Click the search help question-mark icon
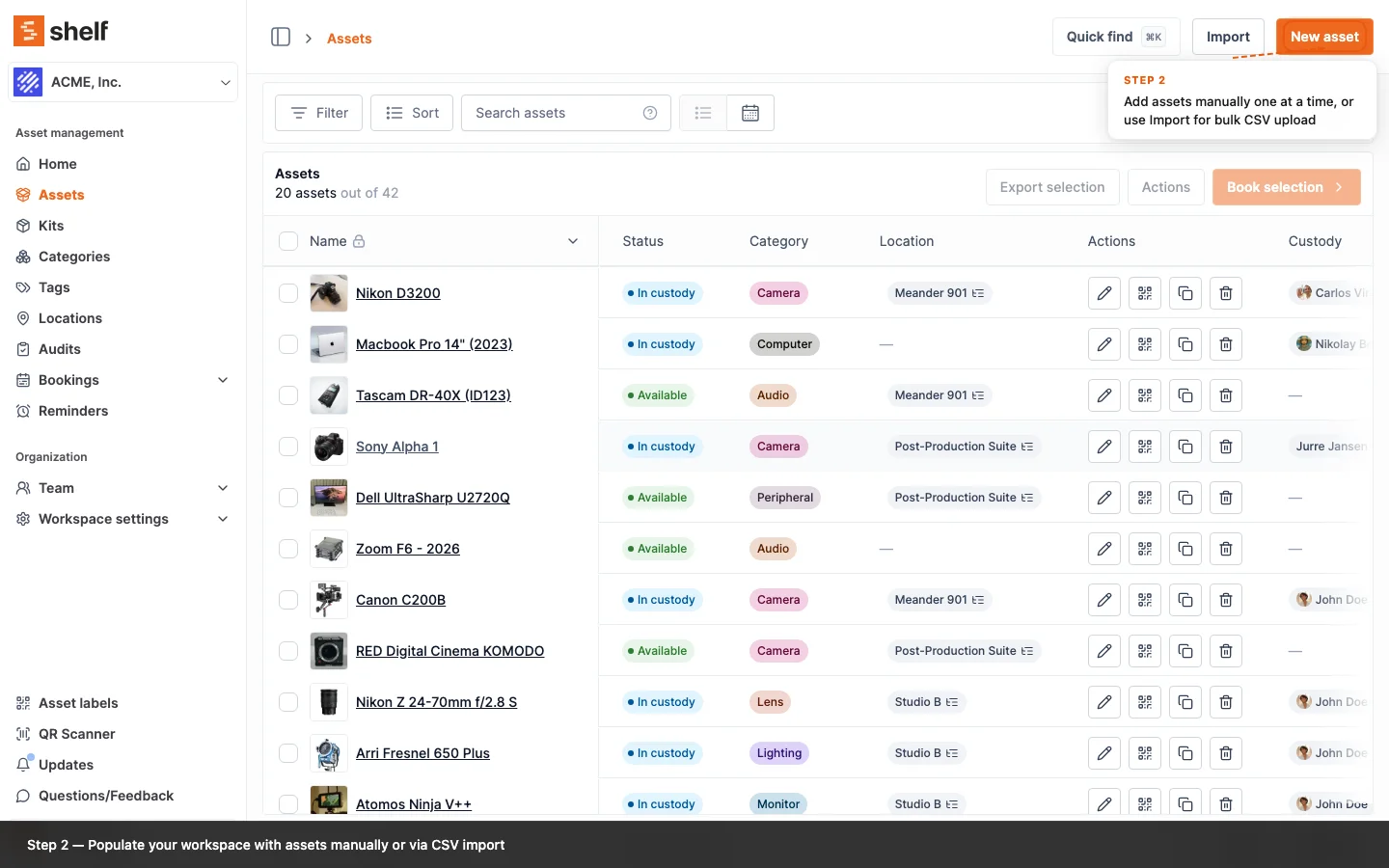The image size is (1389, 868). tap(650, 113)
